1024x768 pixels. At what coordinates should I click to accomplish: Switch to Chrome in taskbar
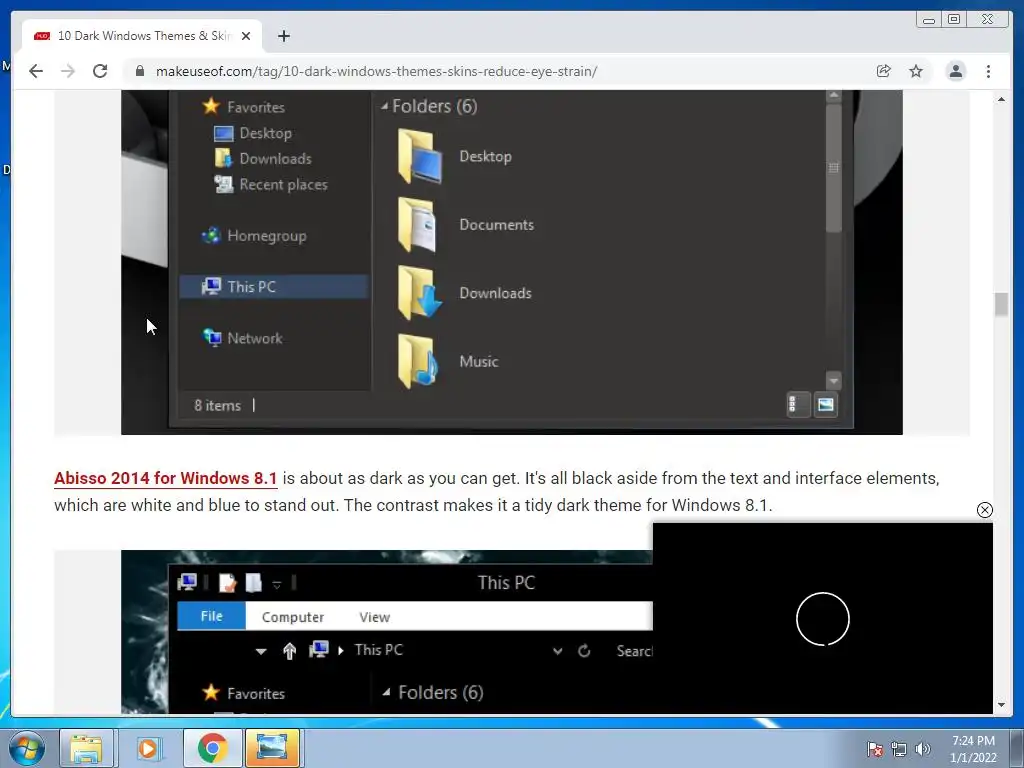[212, 748]
